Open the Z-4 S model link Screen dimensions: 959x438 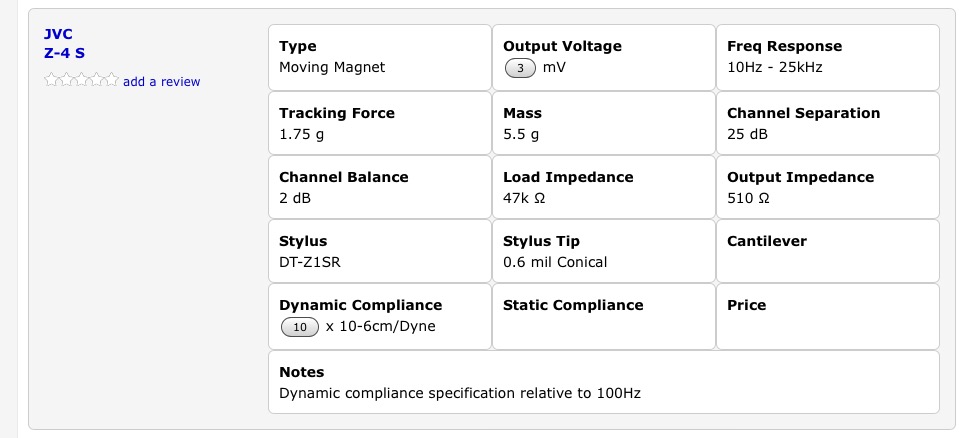point(65,52)
